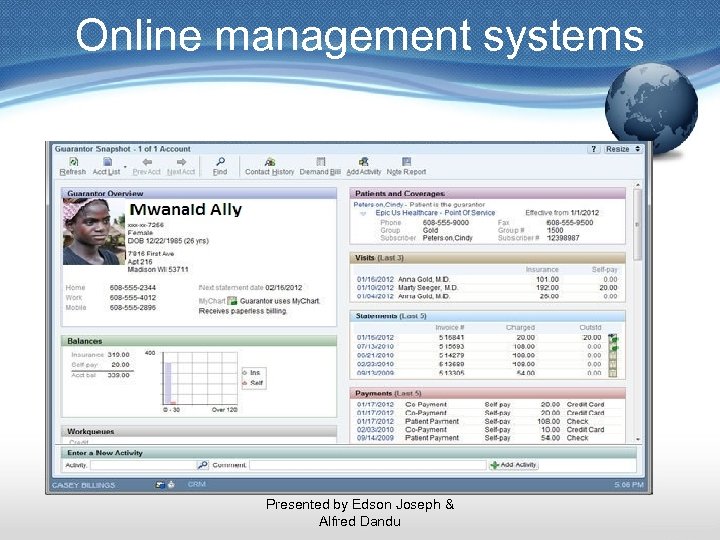Click the name Mwanaid Ally
The width and height of the screenshot is (720, 540).
(186, 210)
